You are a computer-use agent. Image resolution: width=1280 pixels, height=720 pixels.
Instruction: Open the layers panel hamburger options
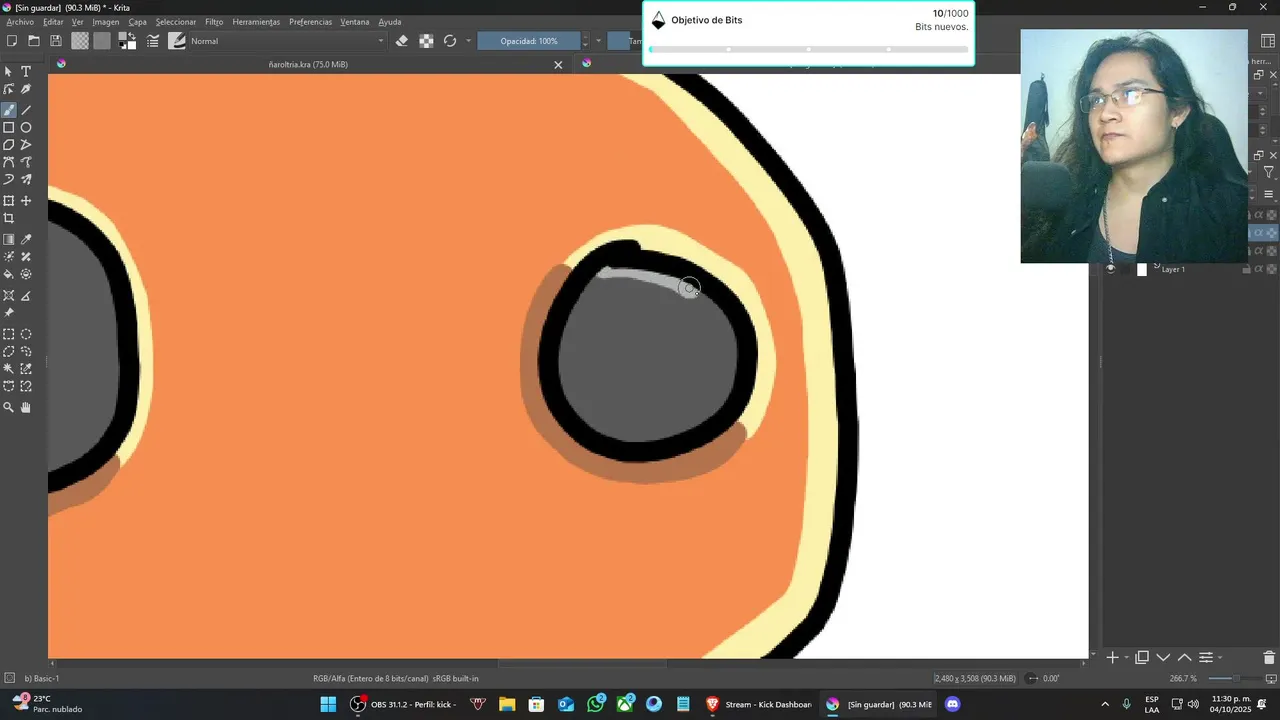(x=1269, y=194)
